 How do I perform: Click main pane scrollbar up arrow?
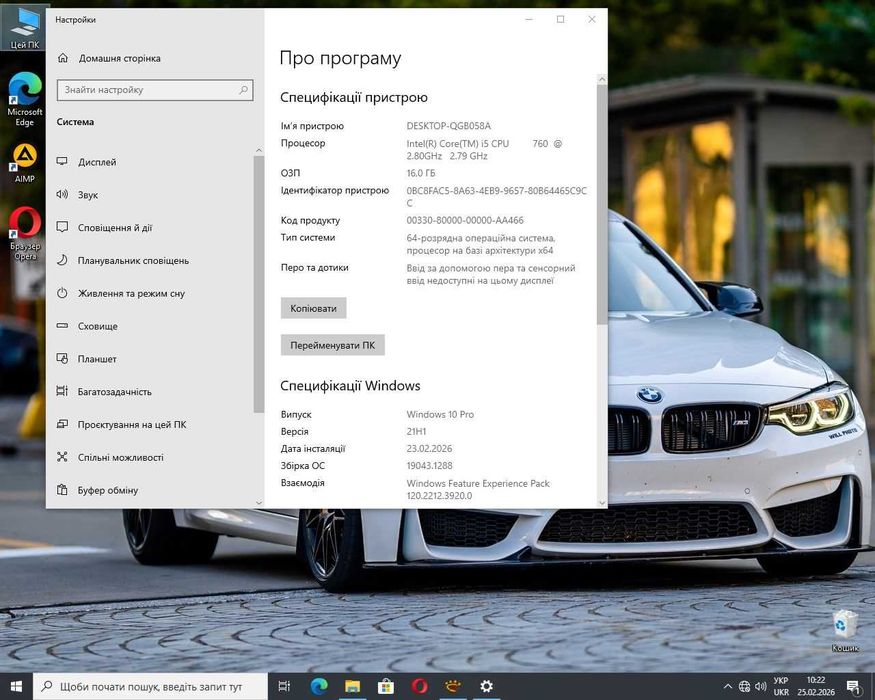(x=602, y=80)
